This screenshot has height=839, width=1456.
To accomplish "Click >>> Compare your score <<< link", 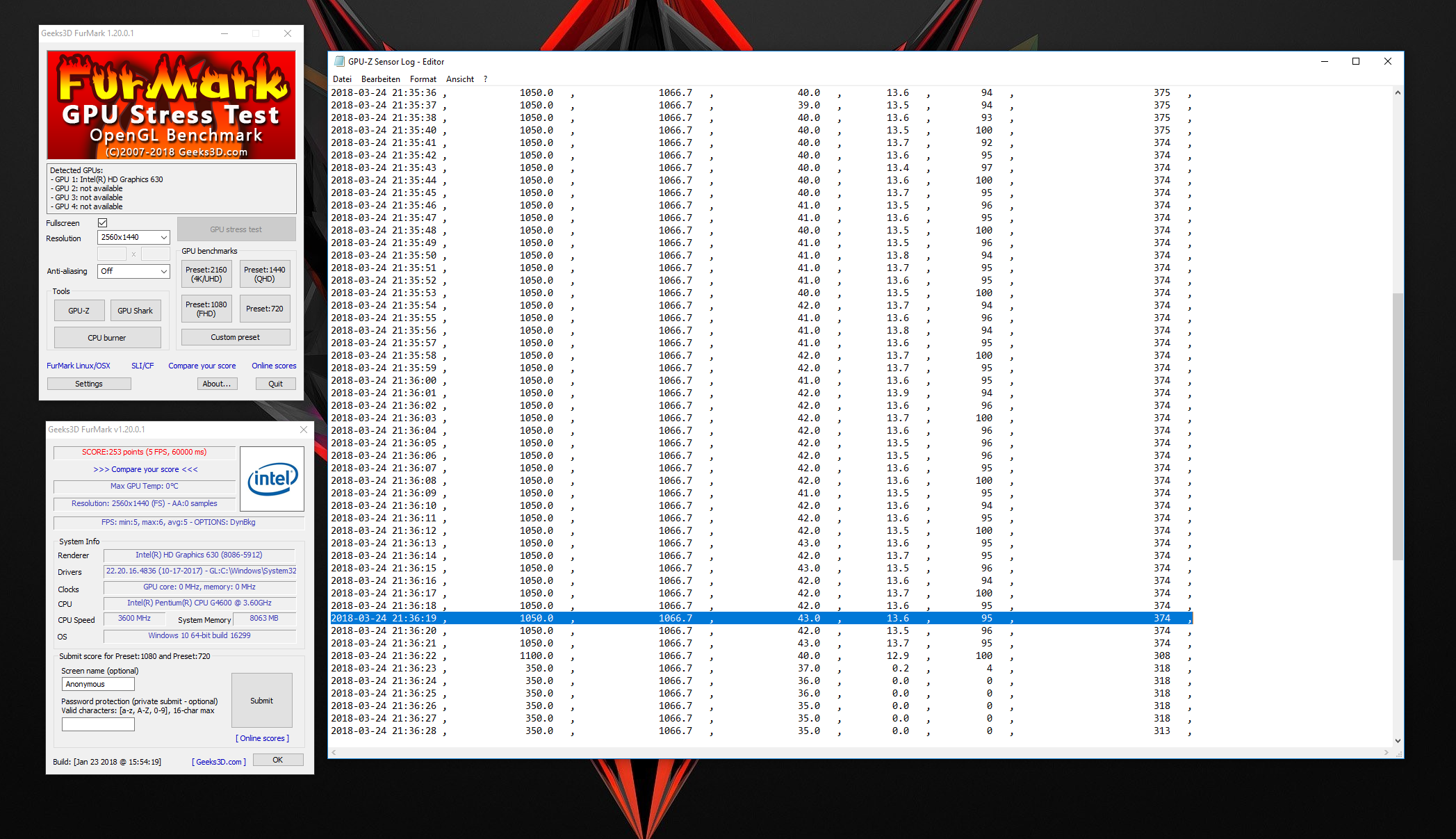I will pos(145,469).
